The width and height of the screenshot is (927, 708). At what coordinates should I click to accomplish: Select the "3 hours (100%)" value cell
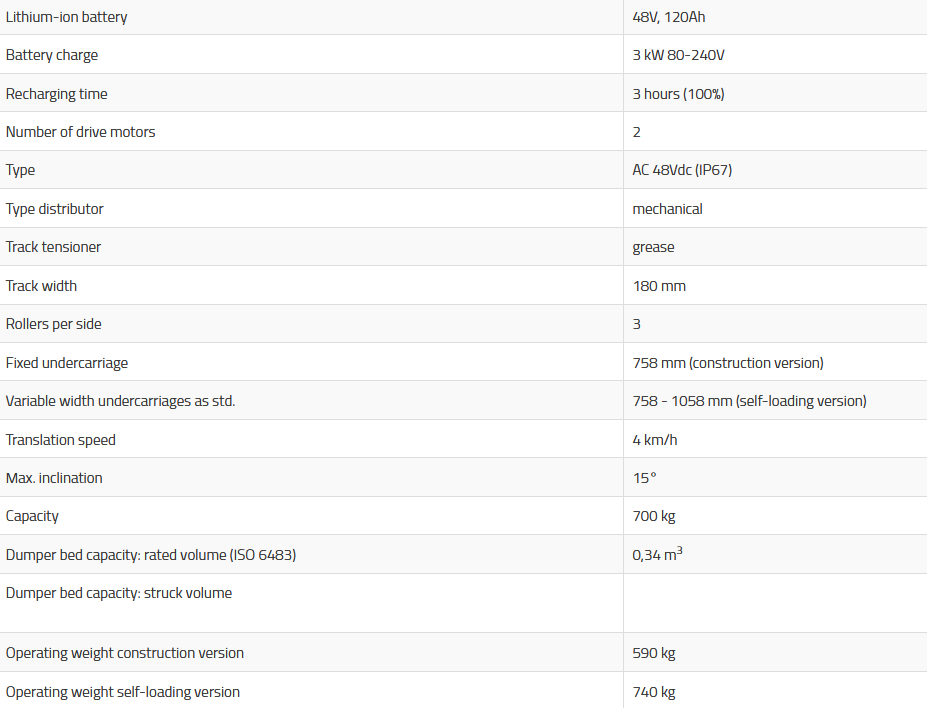tap(678, 94)
